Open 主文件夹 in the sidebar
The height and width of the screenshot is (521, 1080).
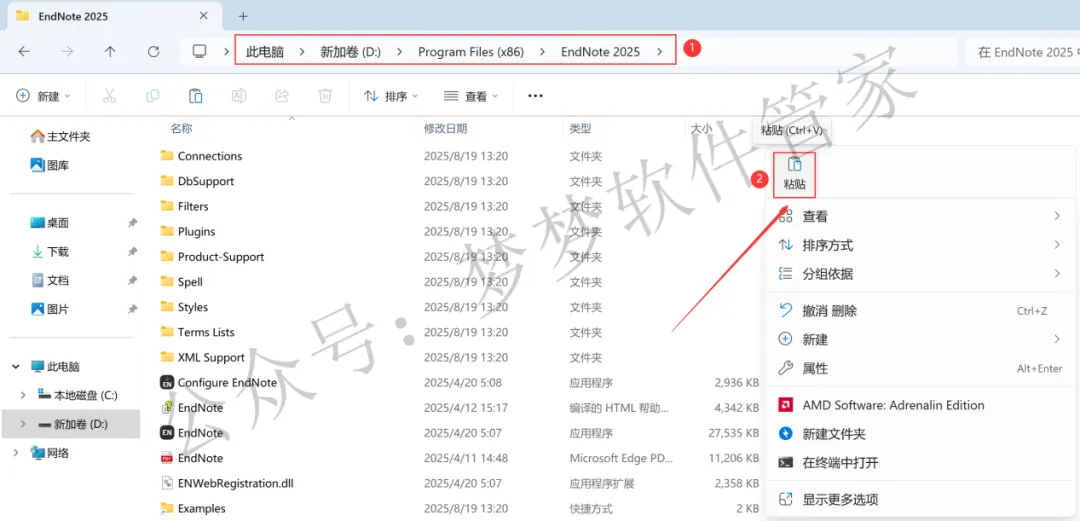[61, 136]
